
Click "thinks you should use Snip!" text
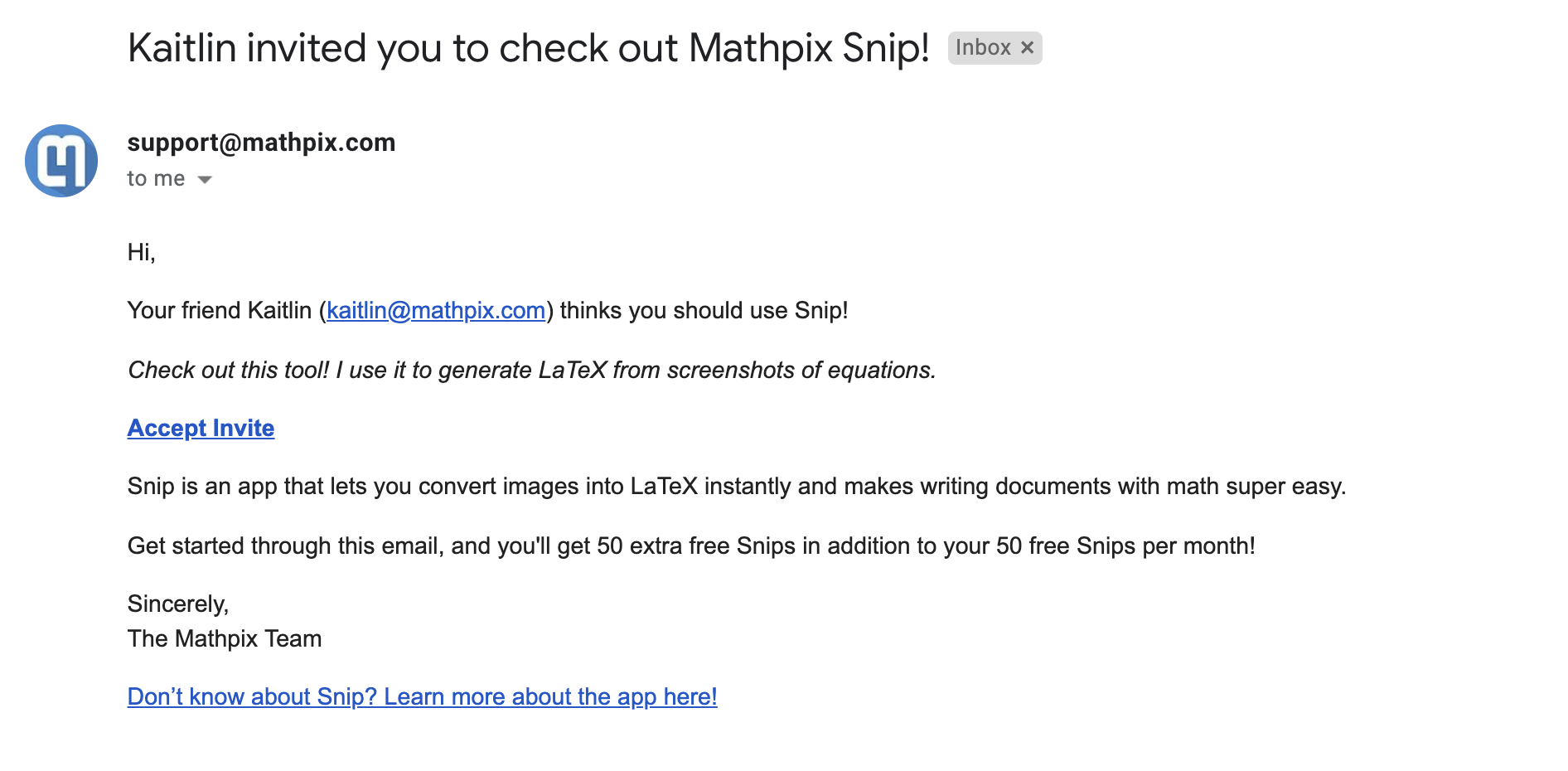coord(704,310)
